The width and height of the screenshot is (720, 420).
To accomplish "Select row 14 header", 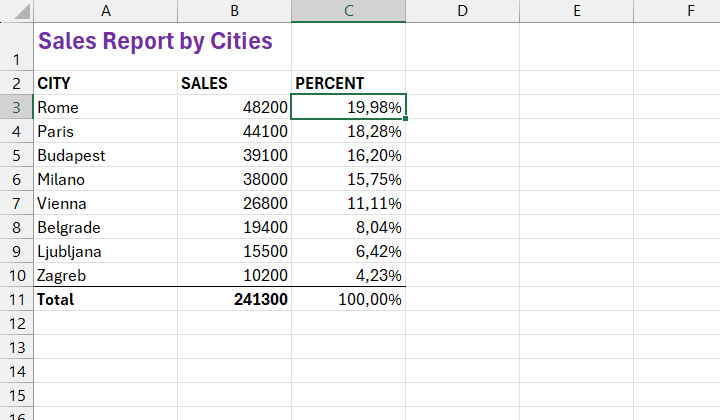I will click(17, 371).
